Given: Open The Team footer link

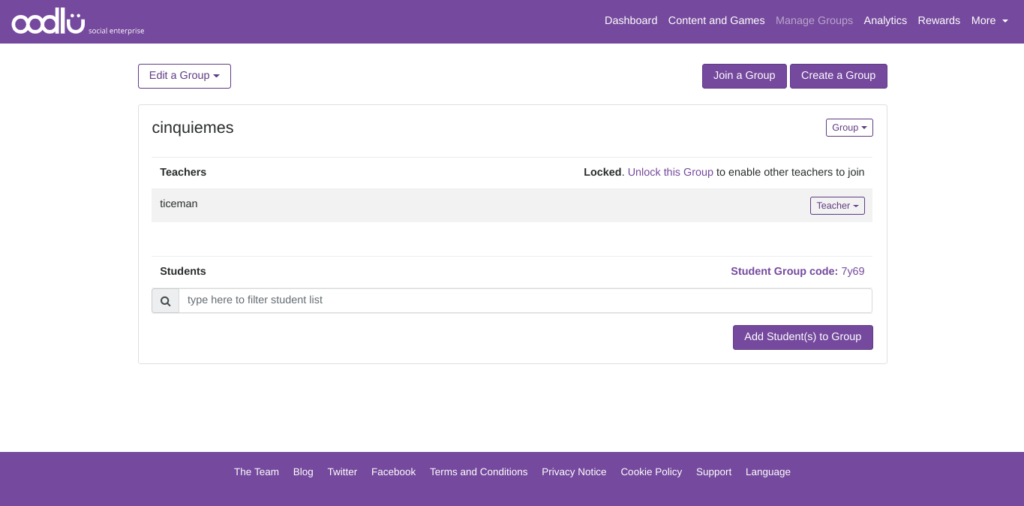Looking at the screenshot, I should (x=256, y=472).
